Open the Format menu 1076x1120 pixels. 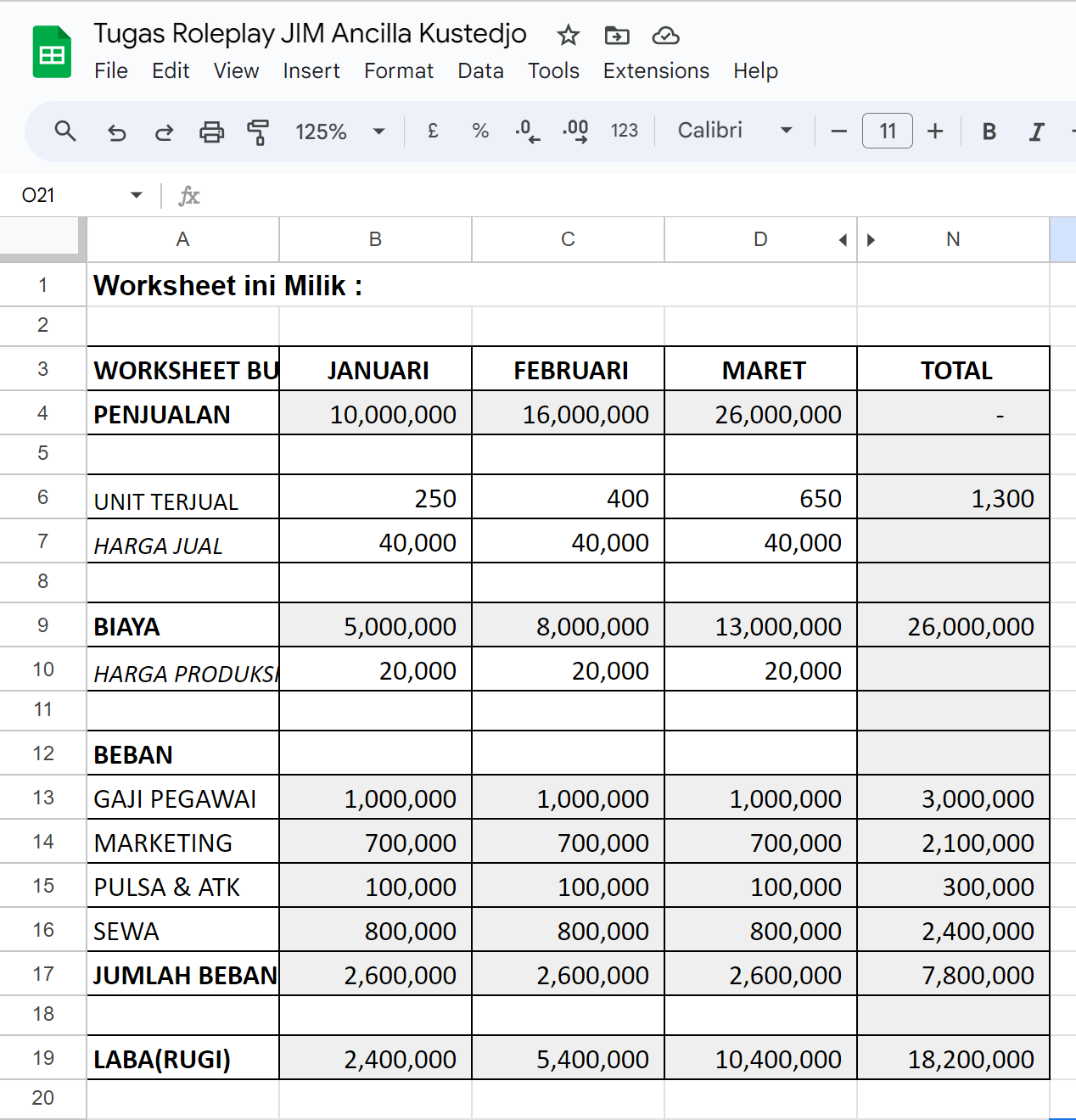click(399, 71)
